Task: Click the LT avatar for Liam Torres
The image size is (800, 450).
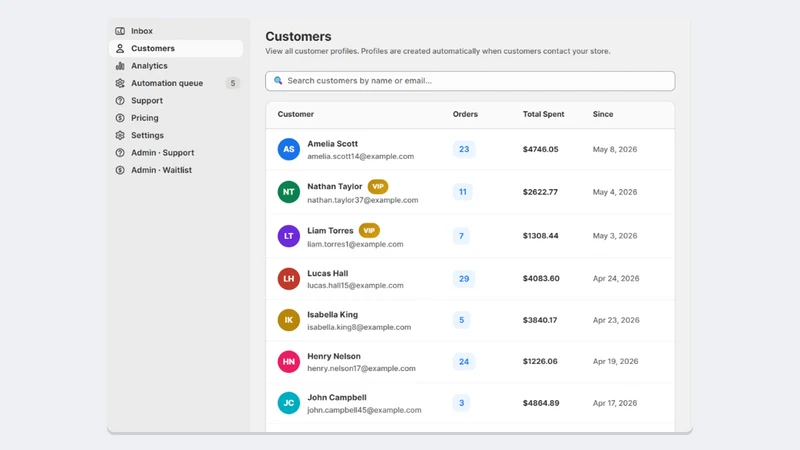Action: [x=289, y=236]
